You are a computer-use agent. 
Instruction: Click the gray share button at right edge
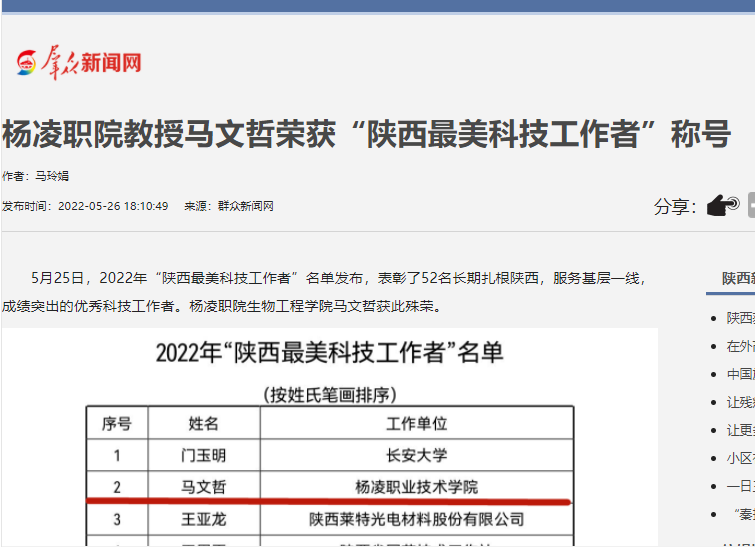(x=750, y=205)
